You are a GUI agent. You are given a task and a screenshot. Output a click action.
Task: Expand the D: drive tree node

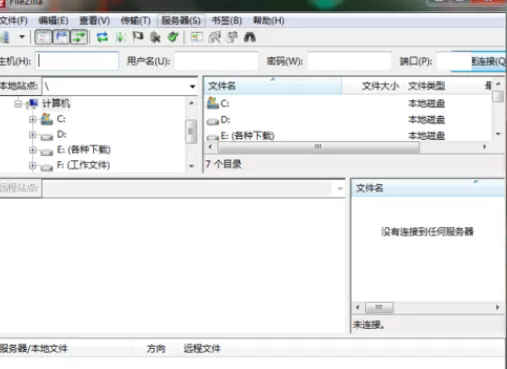[33, 134]
